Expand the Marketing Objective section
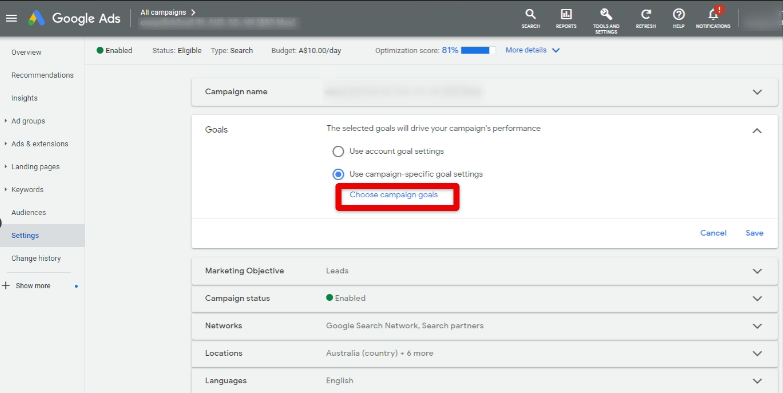The image size is (783, 393). click(x=757, y=271)
